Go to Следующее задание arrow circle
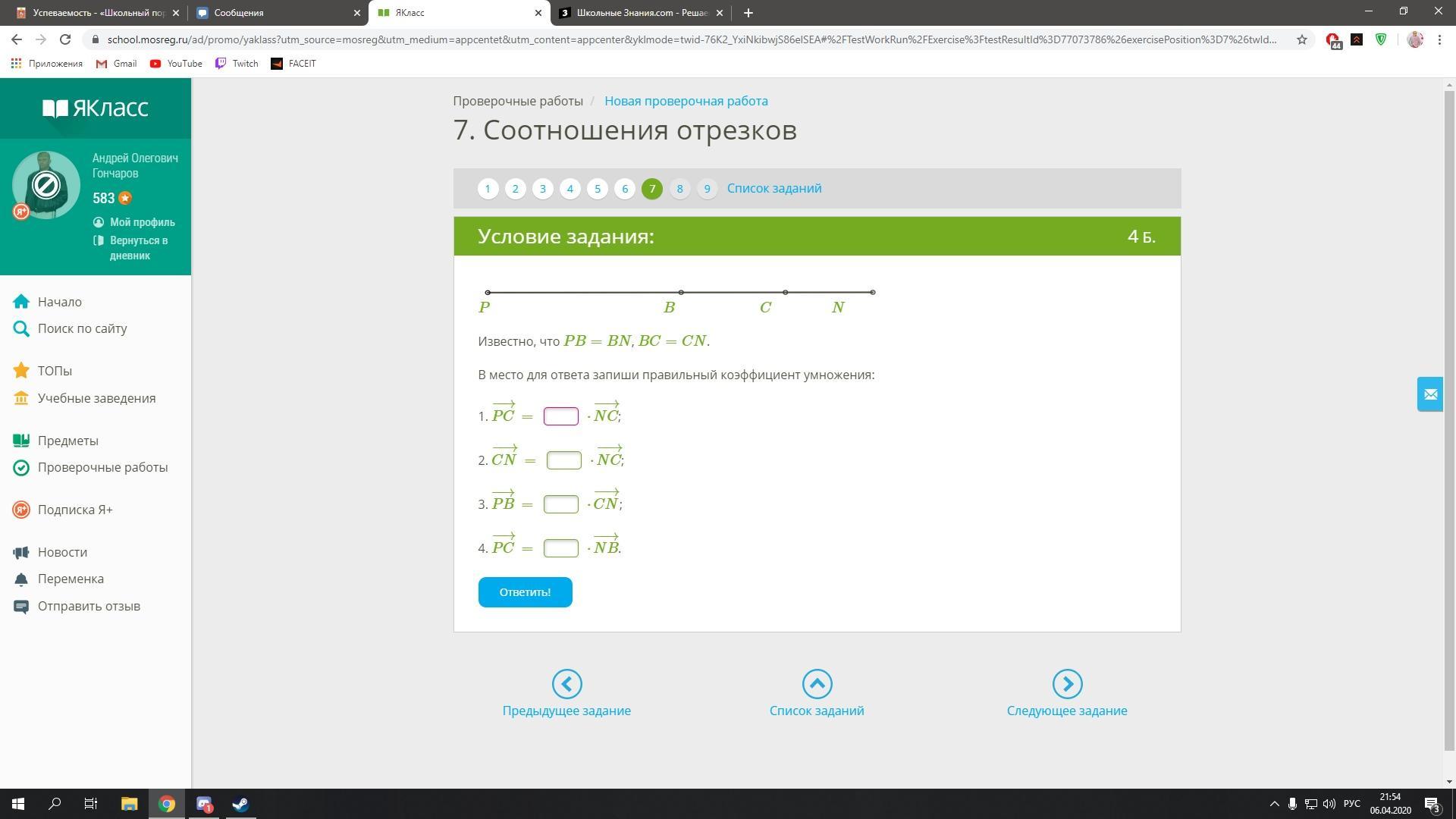The image size is (1456, 819). point(1067,684)
